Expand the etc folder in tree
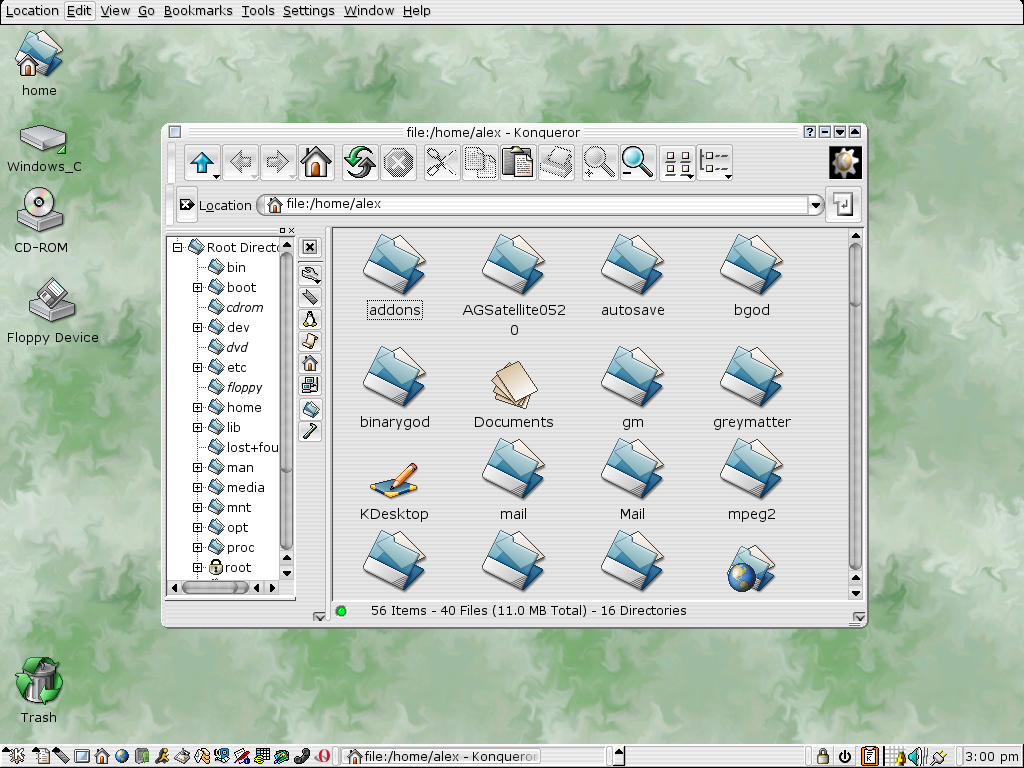 [x=197, y=368]
